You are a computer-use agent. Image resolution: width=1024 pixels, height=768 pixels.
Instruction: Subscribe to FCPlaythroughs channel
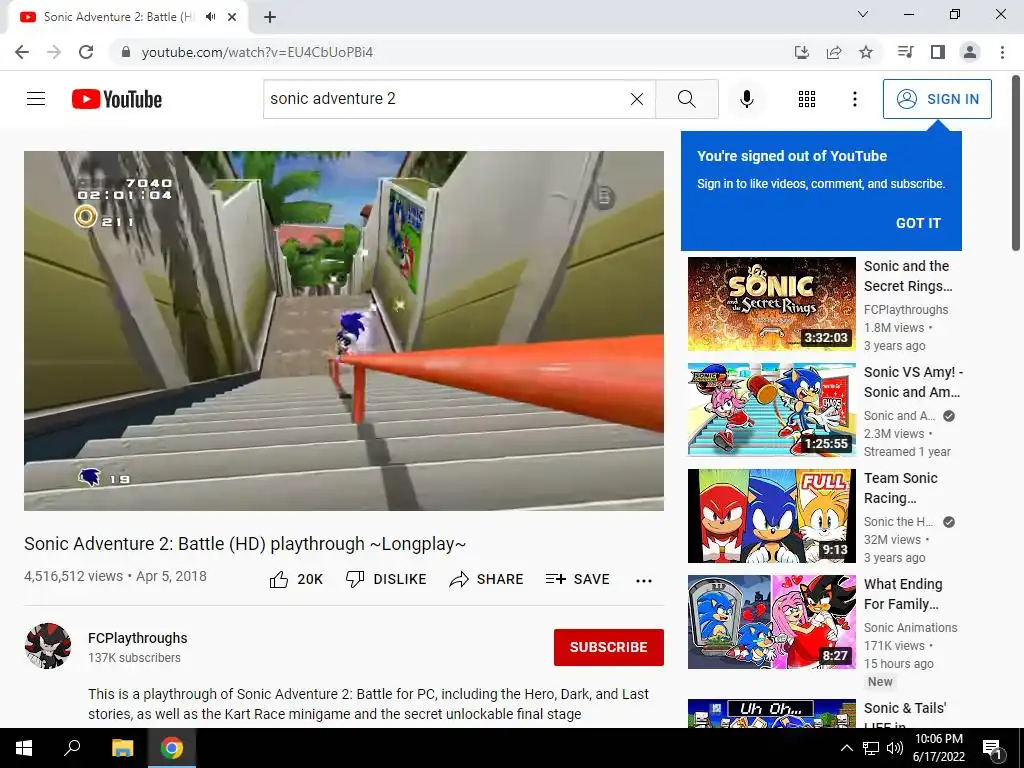(609, 647)
